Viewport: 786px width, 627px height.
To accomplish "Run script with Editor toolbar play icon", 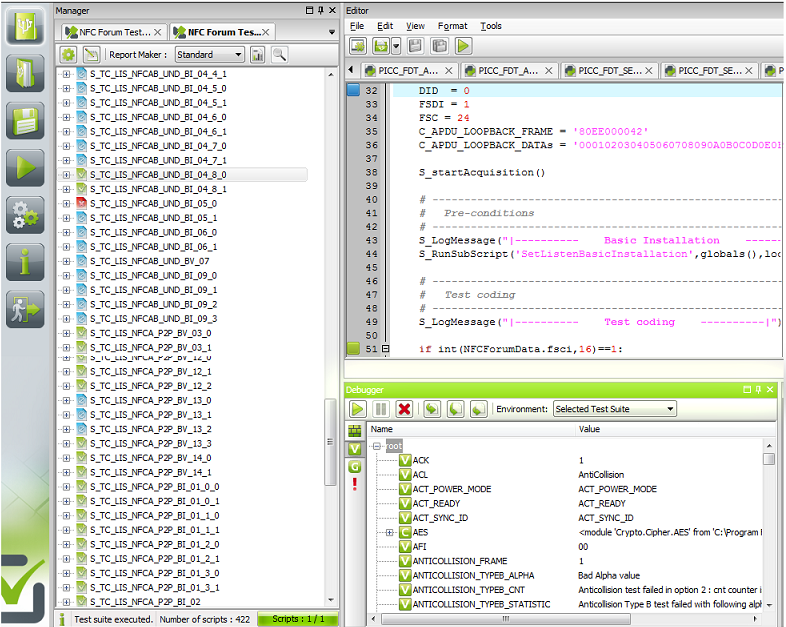I will (463, 46).
